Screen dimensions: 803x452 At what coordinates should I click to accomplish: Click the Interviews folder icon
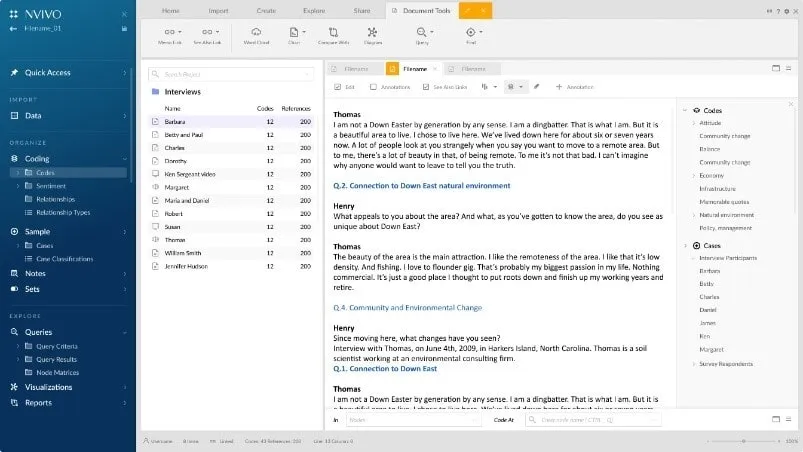[155, 92]
